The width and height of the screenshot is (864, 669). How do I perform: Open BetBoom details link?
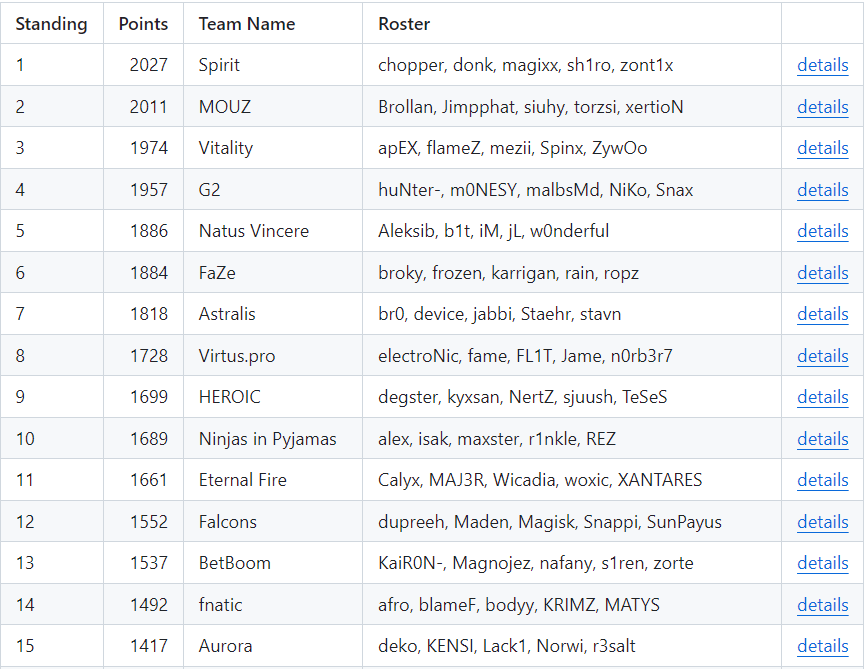click(x=822, y=563)
